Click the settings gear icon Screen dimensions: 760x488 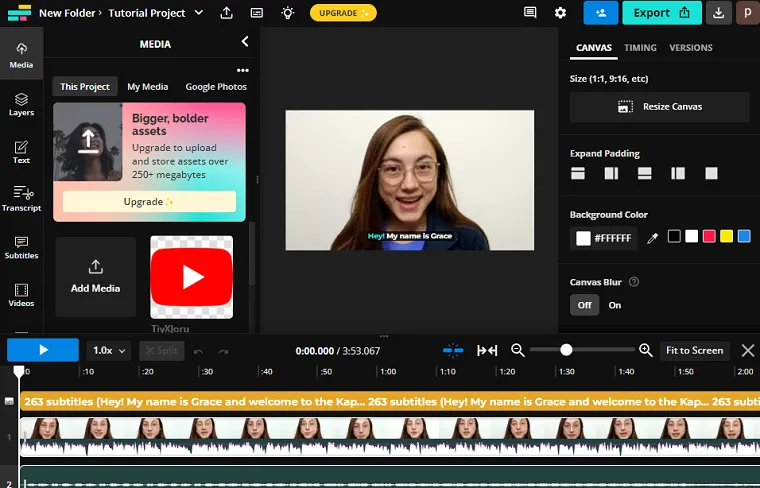pyautogui.click(x=560, y=13)
